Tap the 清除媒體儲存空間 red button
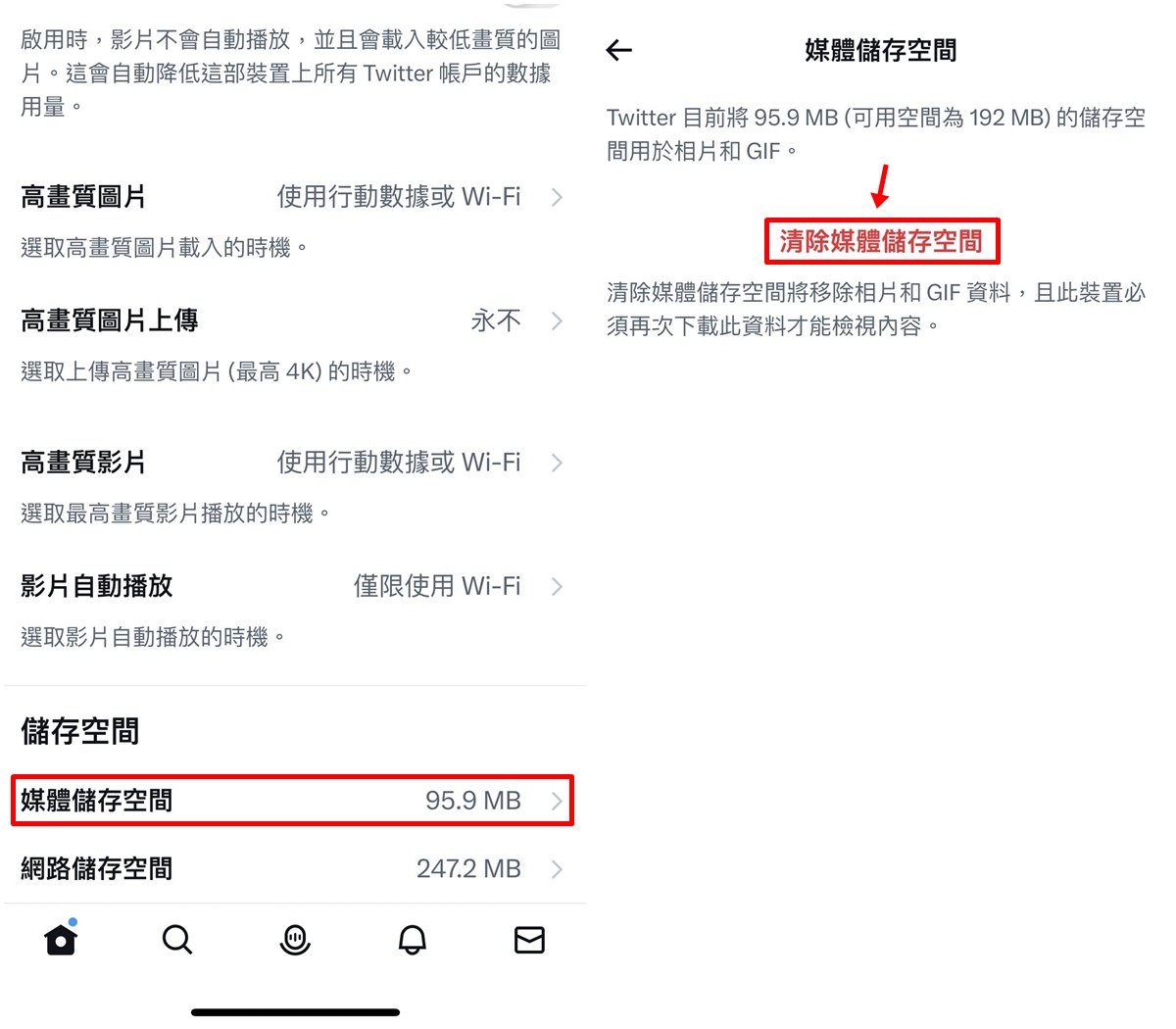The image size is (1176, 1029). [882, 241]
